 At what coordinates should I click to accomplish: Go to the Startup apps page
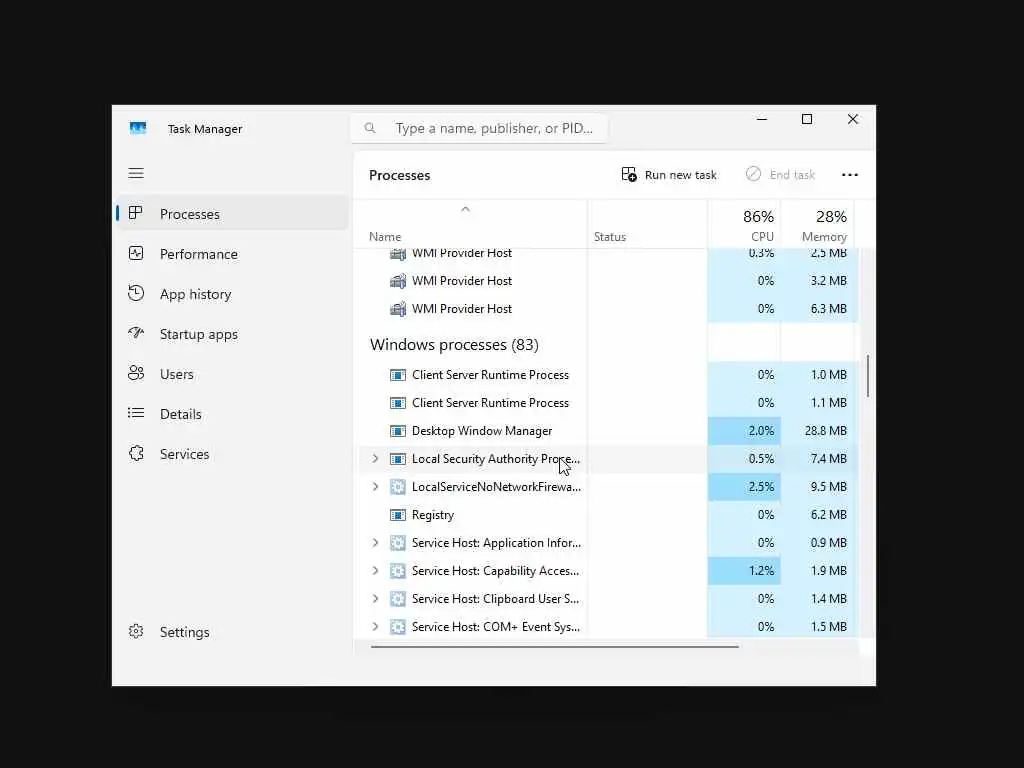(232, 334)
